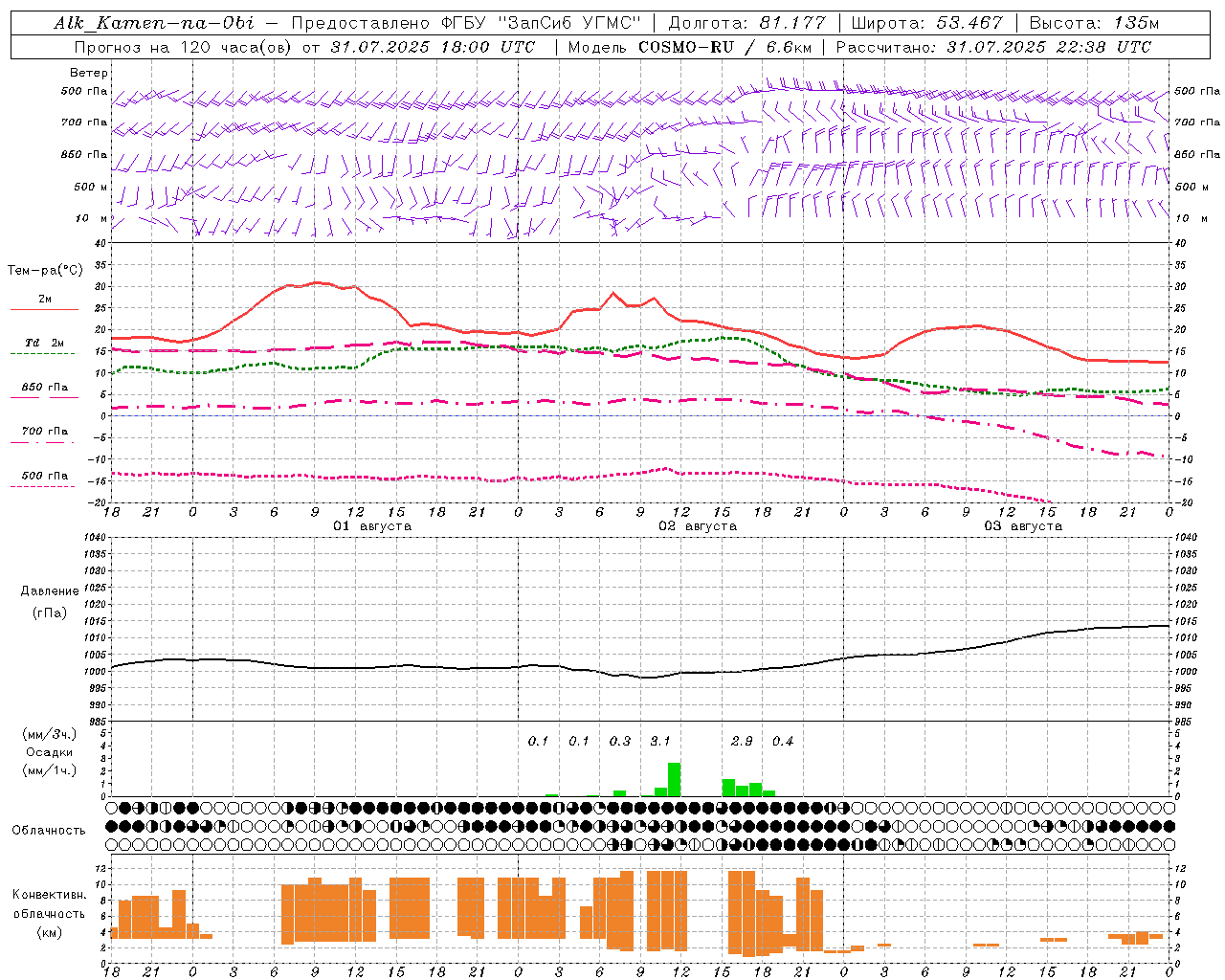Select the (мм/3ч.) precipitation unit label
The width and height of the screenshot is (1225, 980).
coord(50,734)
